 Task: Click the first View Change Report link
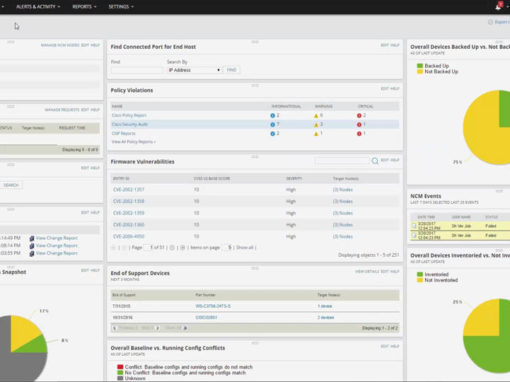57,238
